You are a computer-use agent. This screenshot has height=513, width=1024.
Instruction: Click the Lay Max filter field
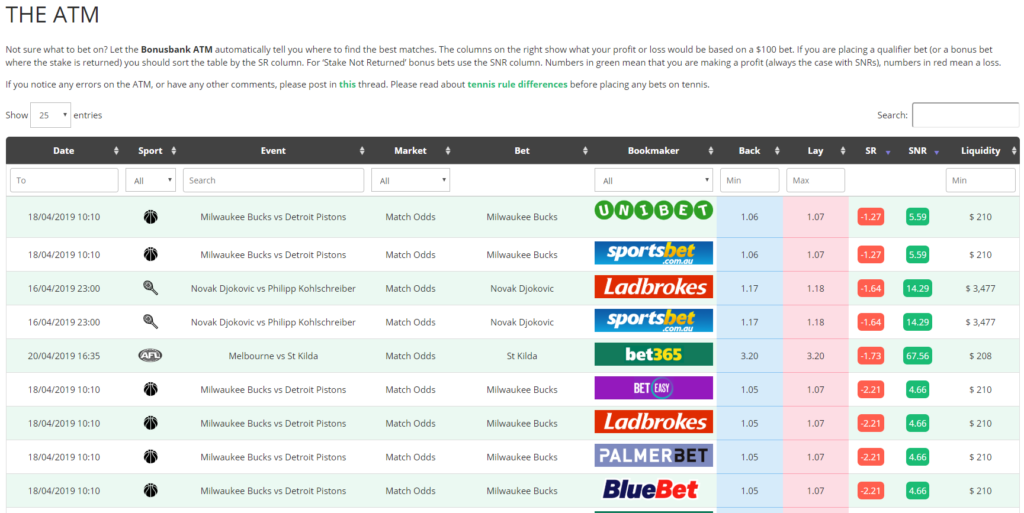click(x=816, y=180)
